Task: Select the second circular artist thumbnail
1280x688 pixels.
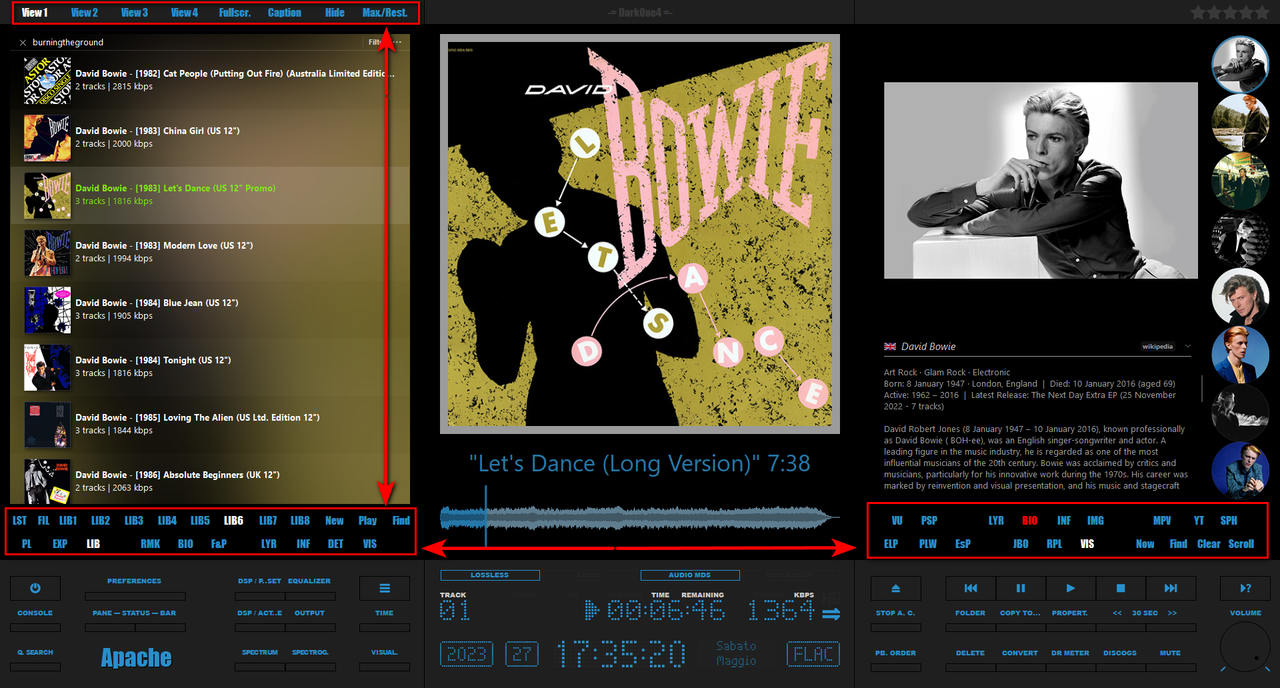Action: [1240, 123]
